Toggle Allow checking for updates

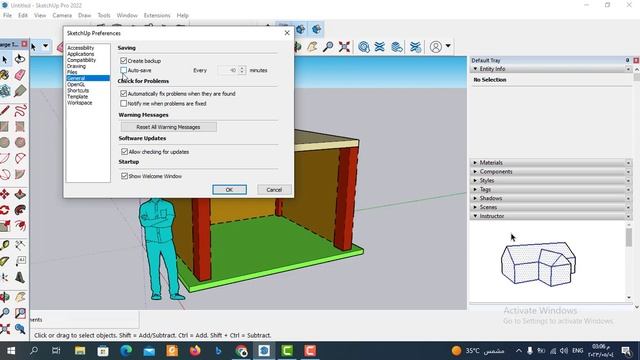click(x=124, y=151)
